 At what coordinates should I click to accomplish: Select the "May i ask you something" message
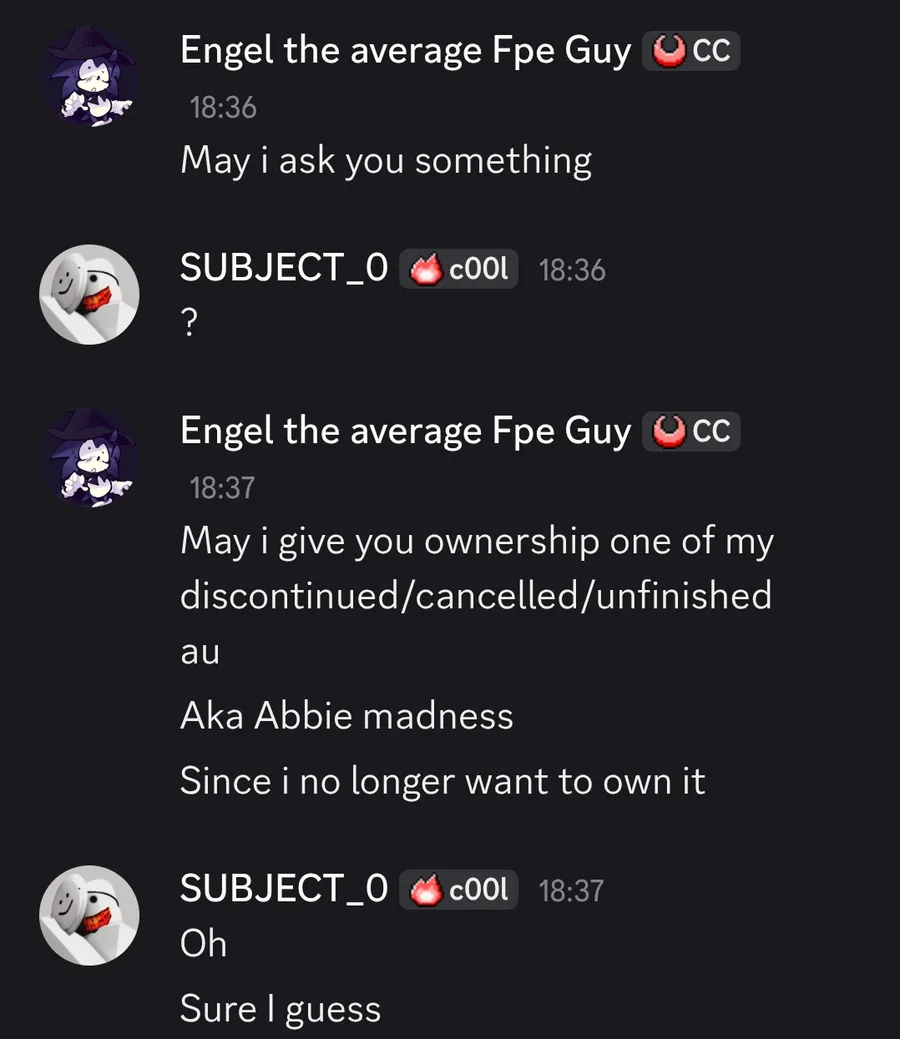pyautogui.click(x=386, y=160)
